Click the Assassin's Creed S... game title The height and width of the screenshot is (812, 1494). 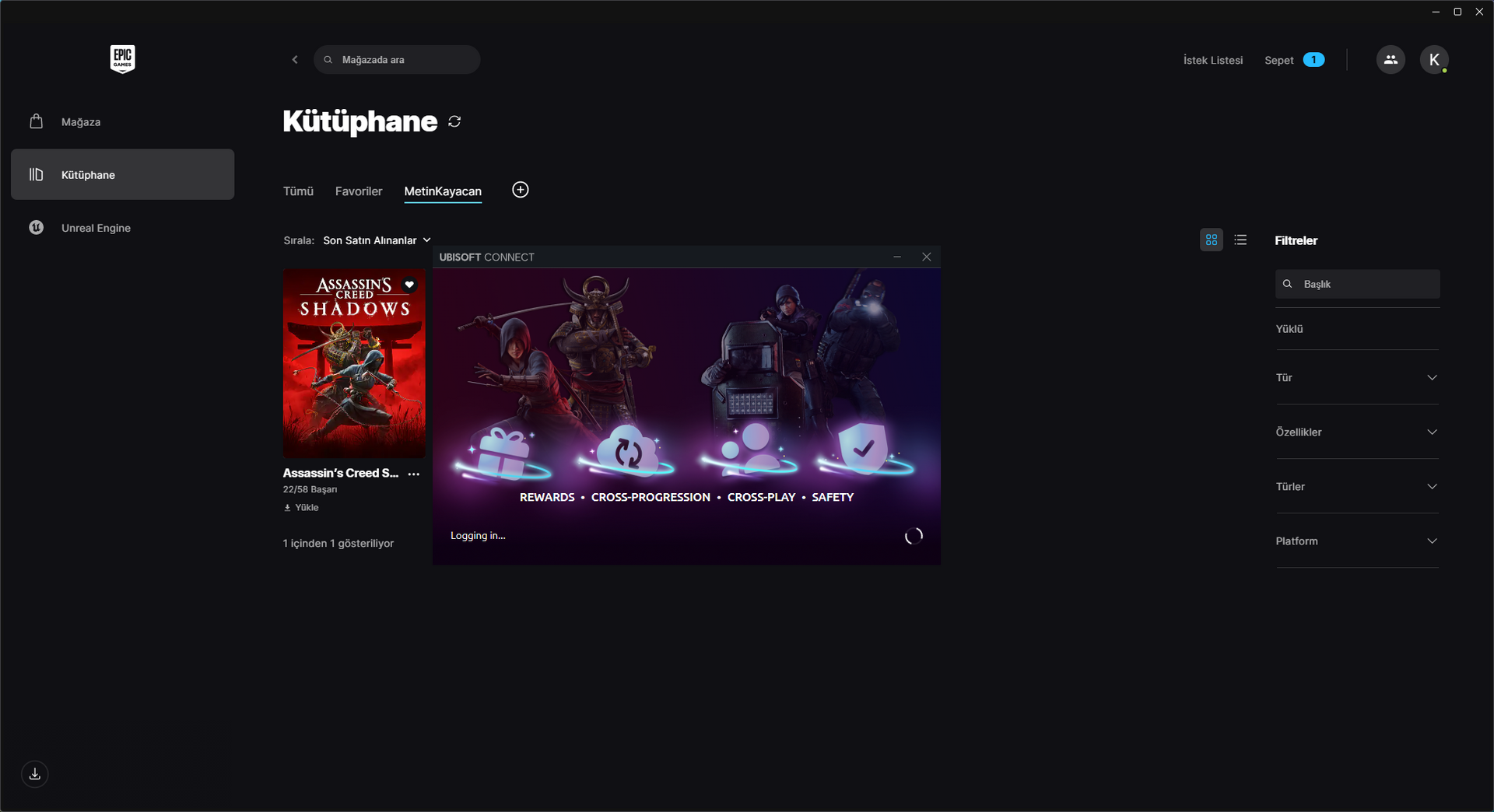(x=341, y=473)
